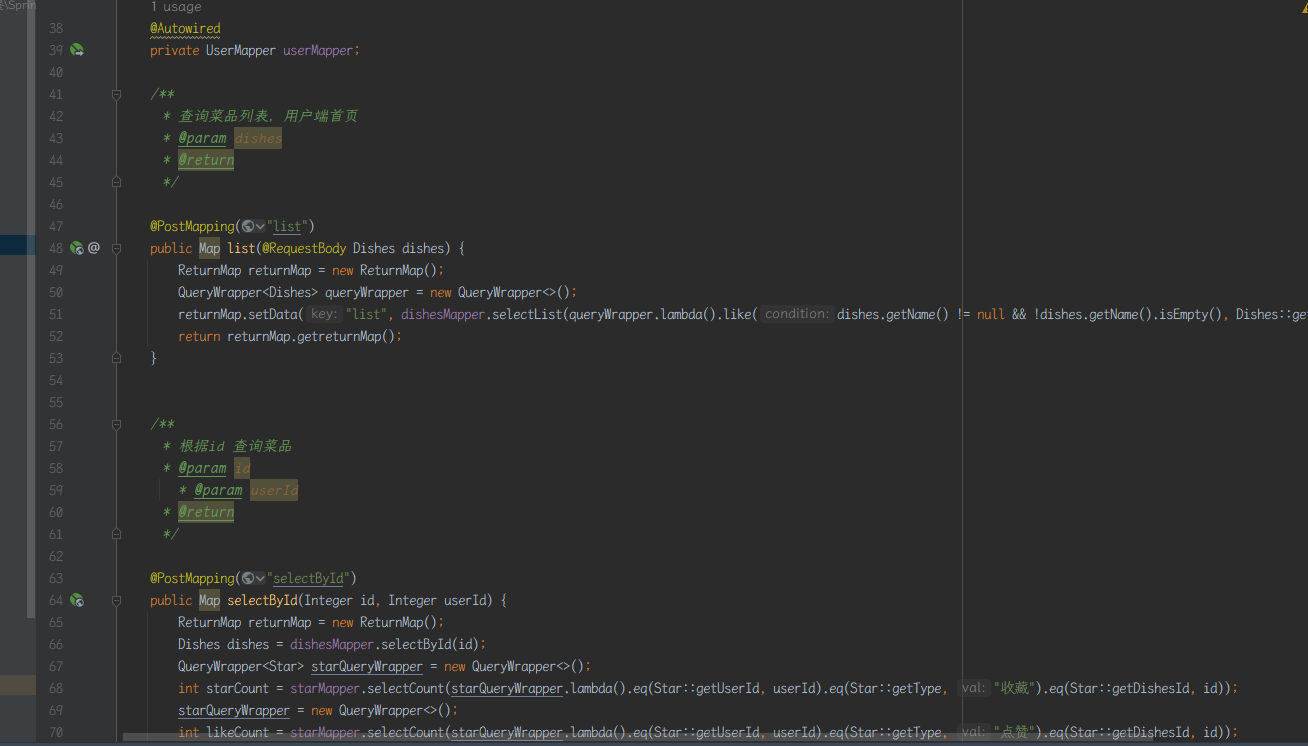Click the "收藏" string literal
The height and width of the screenshot is (746, 1308).
[x=1016, y=688]
